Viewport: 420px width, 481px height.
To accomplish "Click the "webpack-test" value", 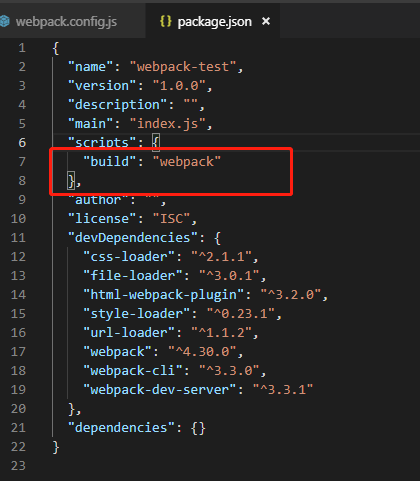I will click(x=183, y=67).
